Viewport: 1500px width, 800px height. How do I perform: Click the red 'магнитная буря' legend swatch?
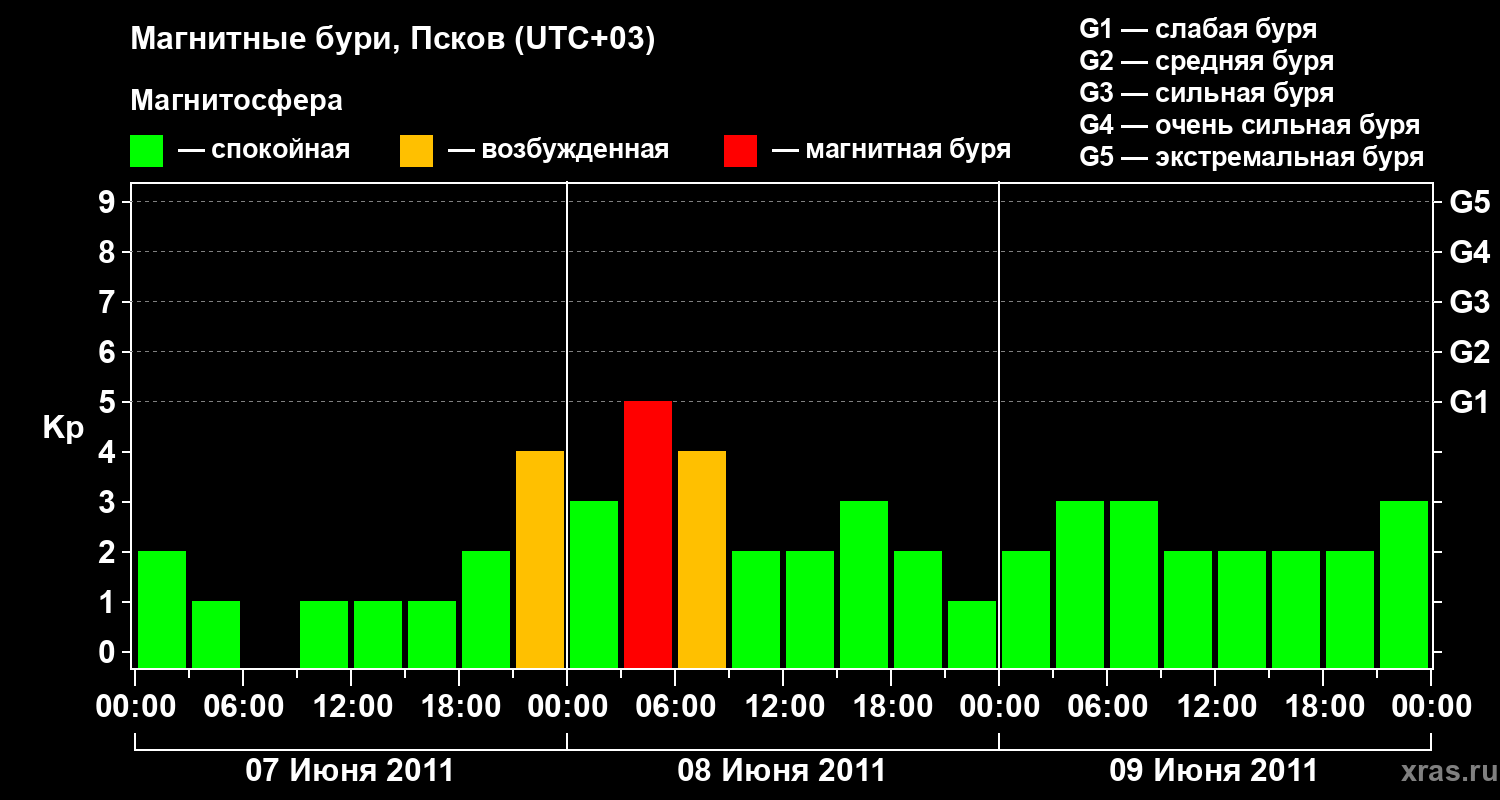[x=740, y=151]
